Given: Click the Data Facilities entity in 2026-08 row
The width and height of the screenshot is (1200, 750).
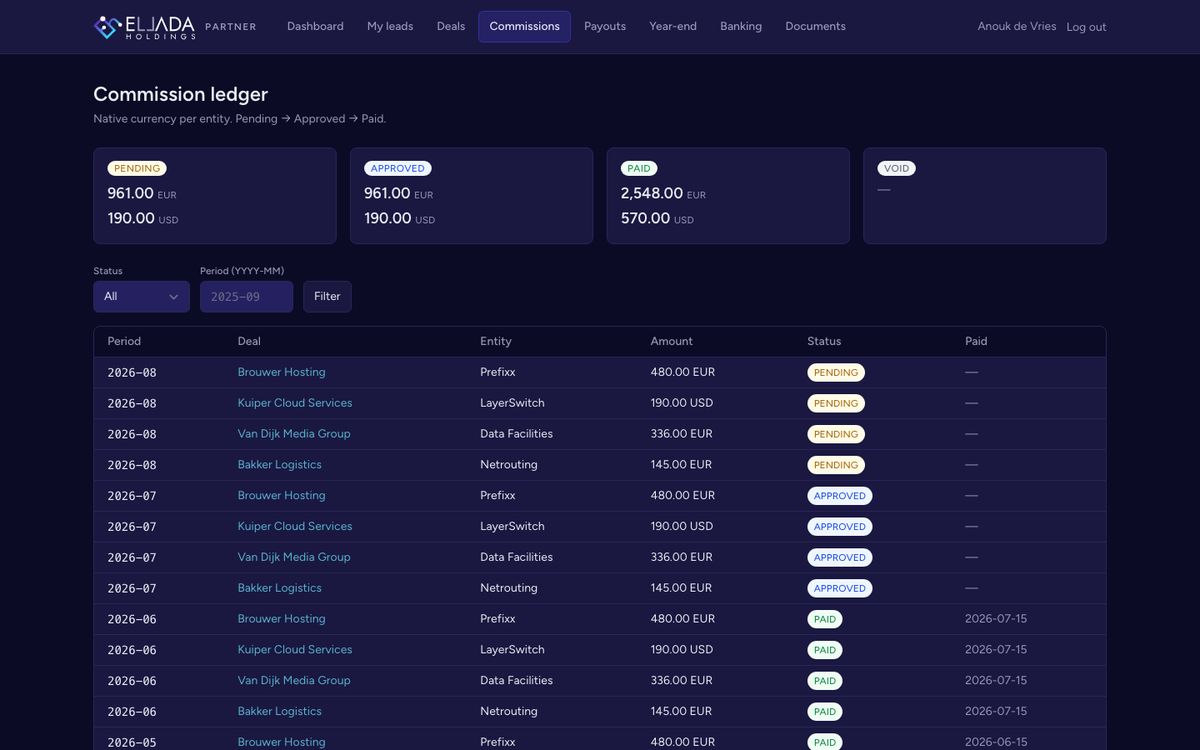Looking at the screenshot, I should (x=516, y=434).
